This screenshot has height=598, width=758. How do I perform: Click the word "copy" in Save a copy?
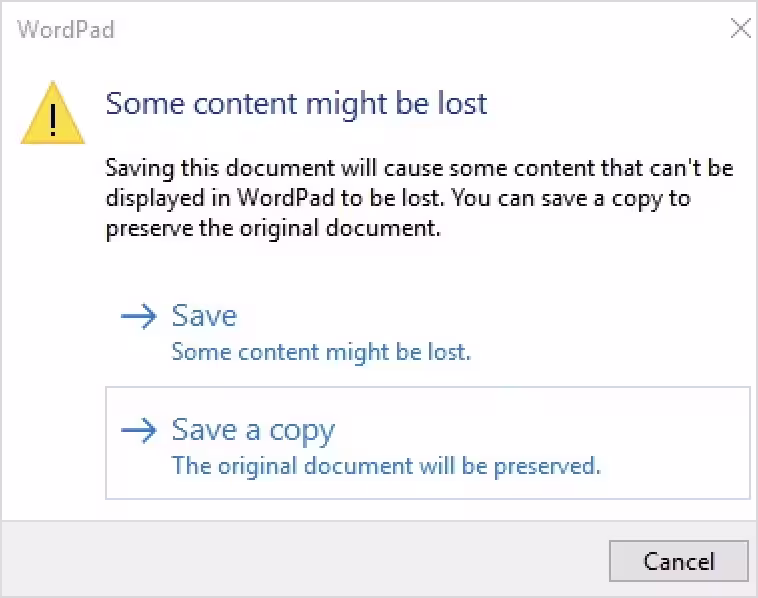[301, 432]
